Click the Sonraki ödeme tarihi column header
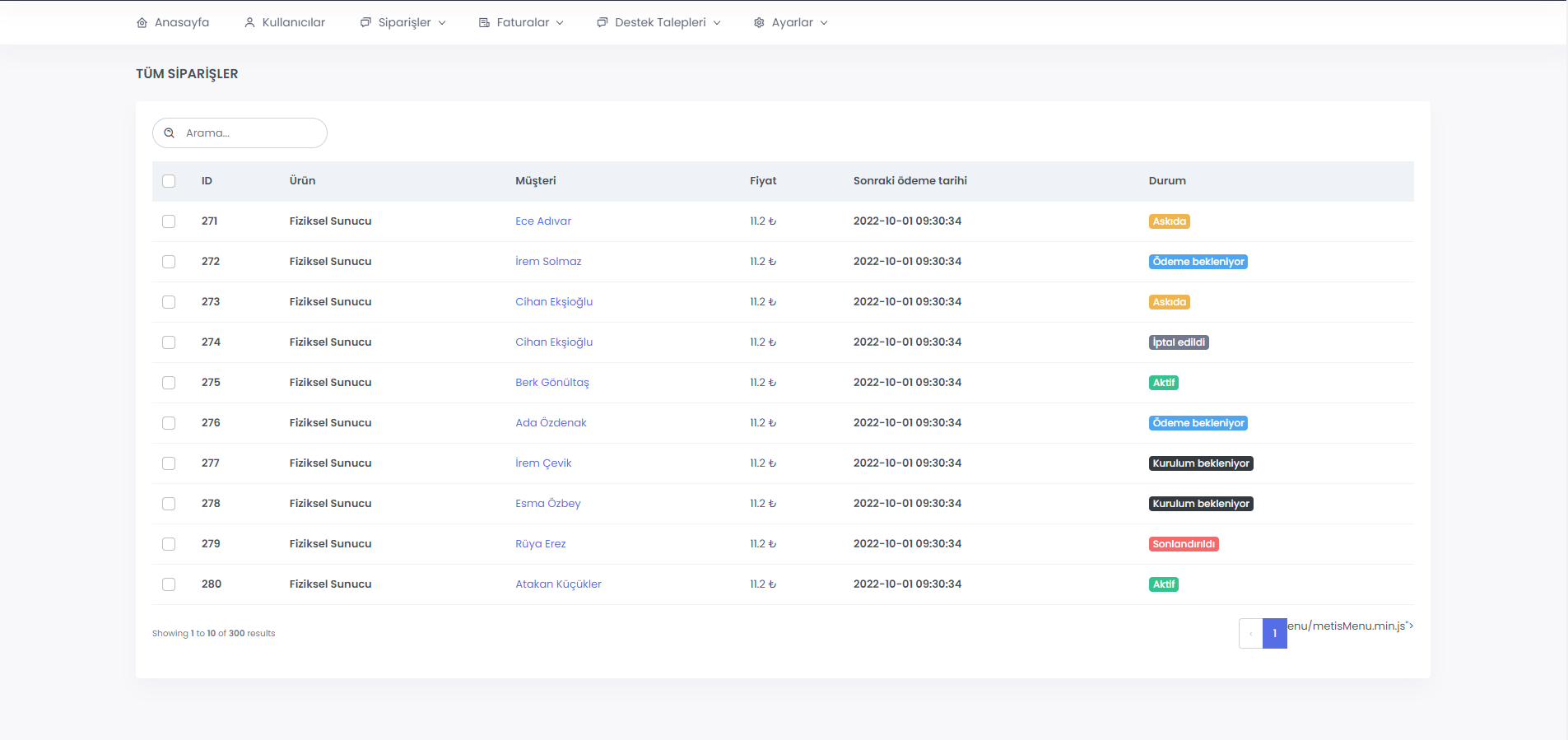1568x740 pixels. click(x=910, y=181)
